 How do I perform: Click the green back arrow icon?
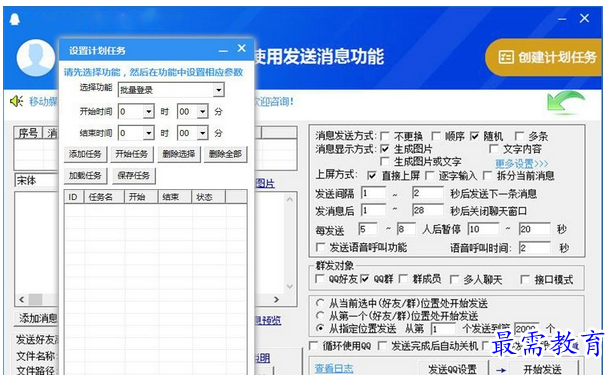tap(565, 102)
